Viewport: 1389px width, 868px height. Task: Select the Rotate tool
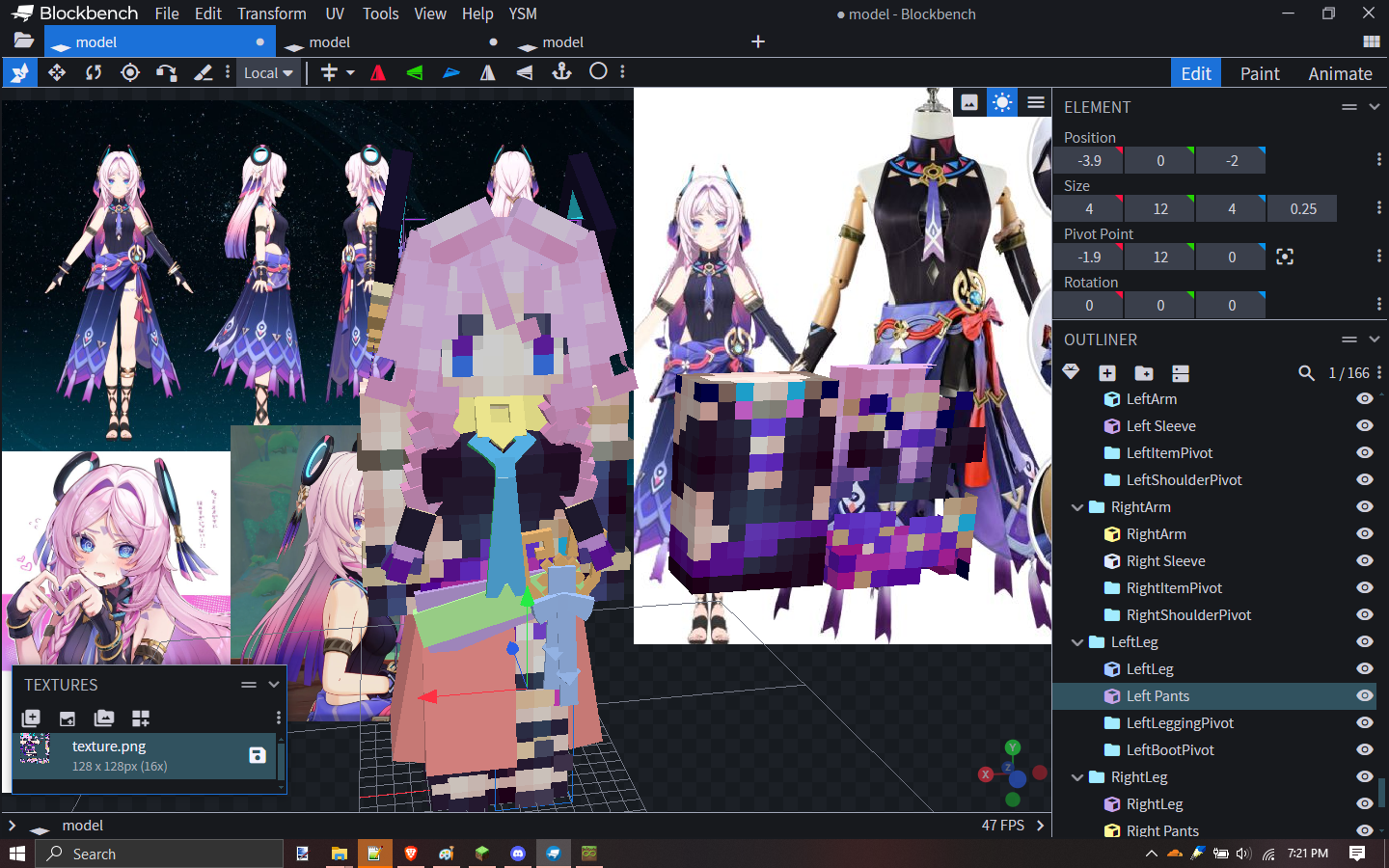[x=94, y=72]
